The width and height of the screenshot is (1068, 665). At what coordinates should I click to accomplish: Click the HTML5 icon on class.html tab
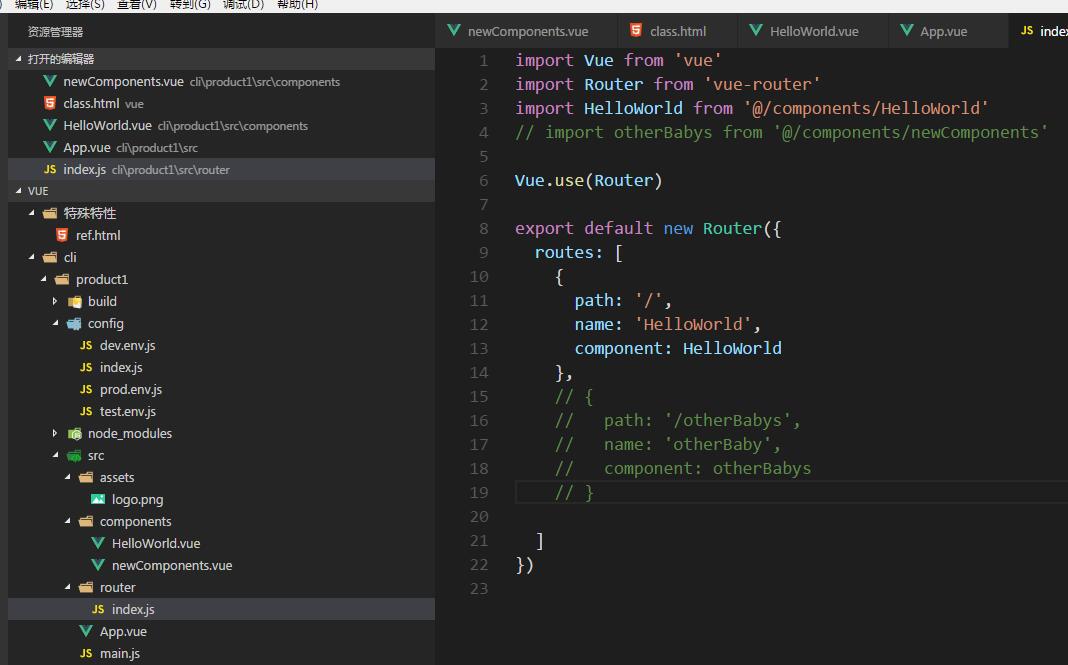coord(636,31)
